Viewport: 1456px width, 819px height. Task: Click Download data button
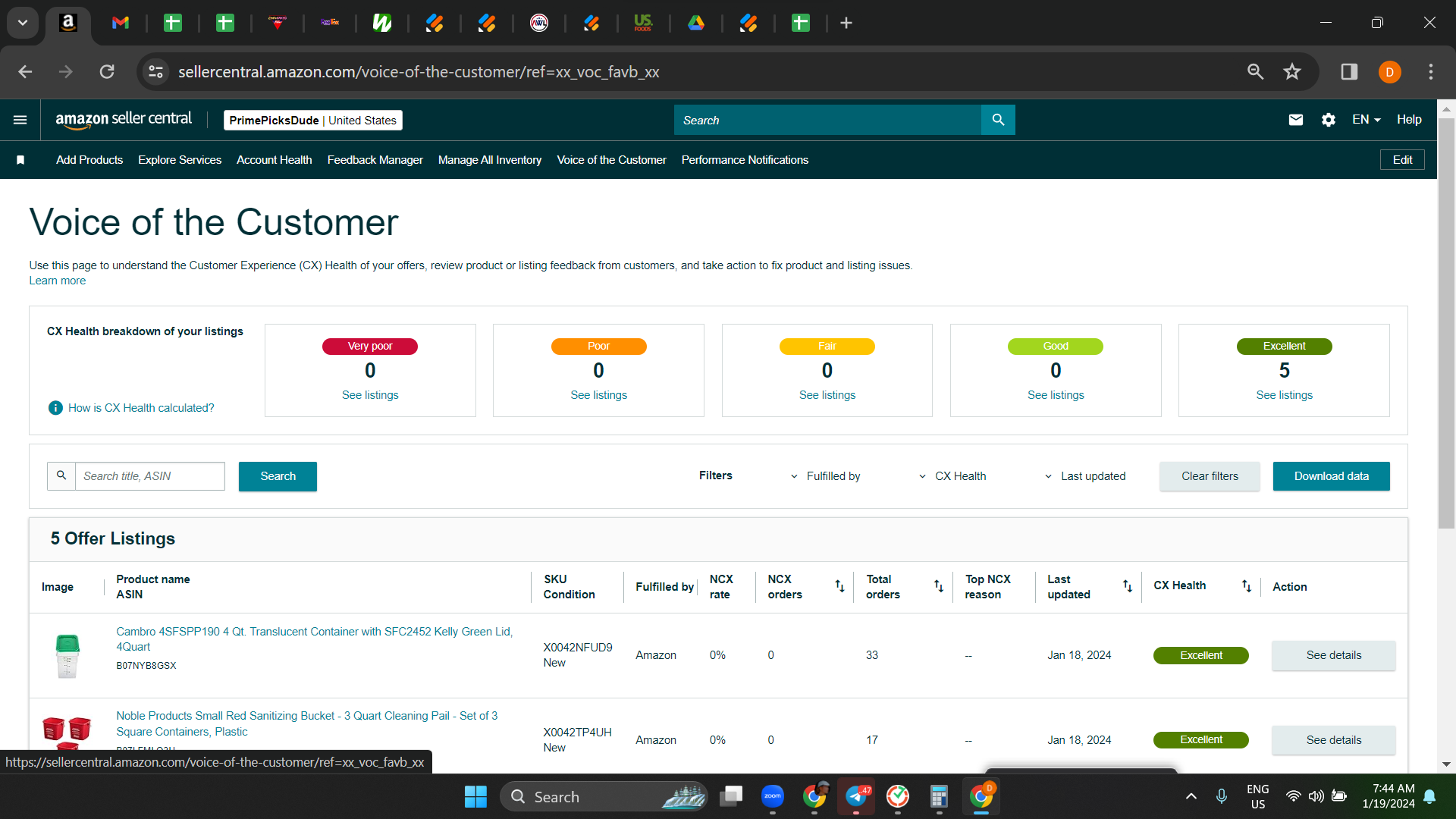click(x=1331, y=476)
